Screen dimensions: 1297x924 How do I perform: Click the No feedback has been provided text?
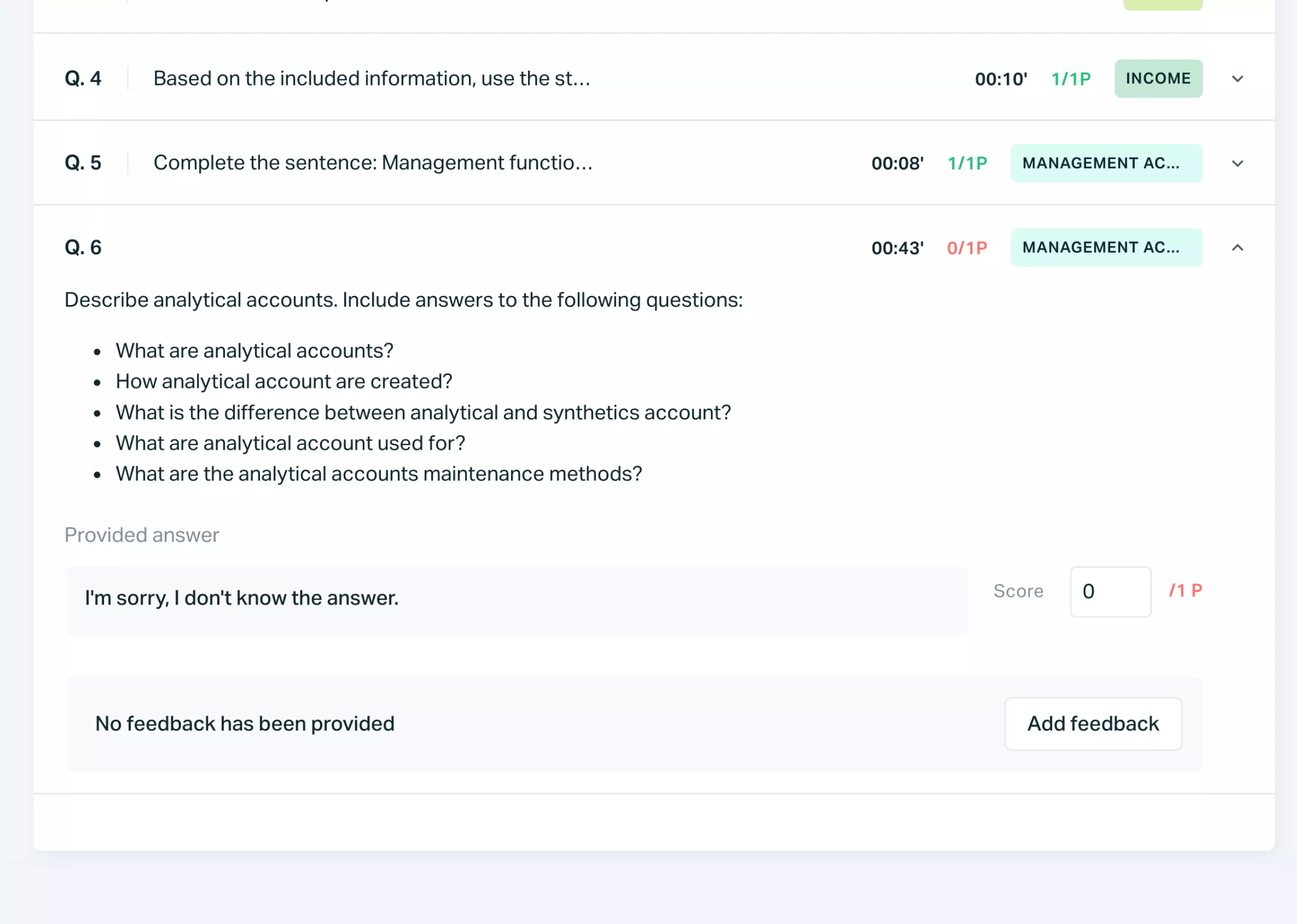(245, 723)
